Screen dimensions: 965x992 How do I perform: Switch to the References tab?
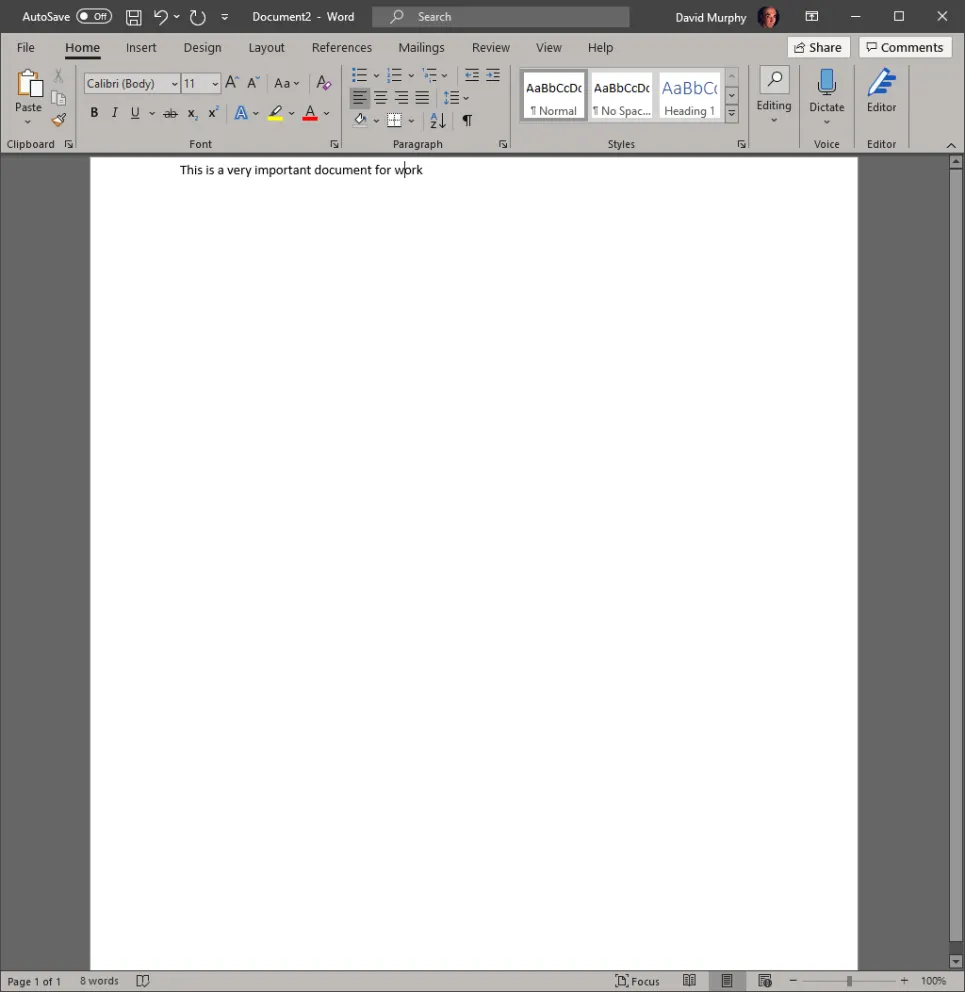pyautogui.click(x=342, y=47)
